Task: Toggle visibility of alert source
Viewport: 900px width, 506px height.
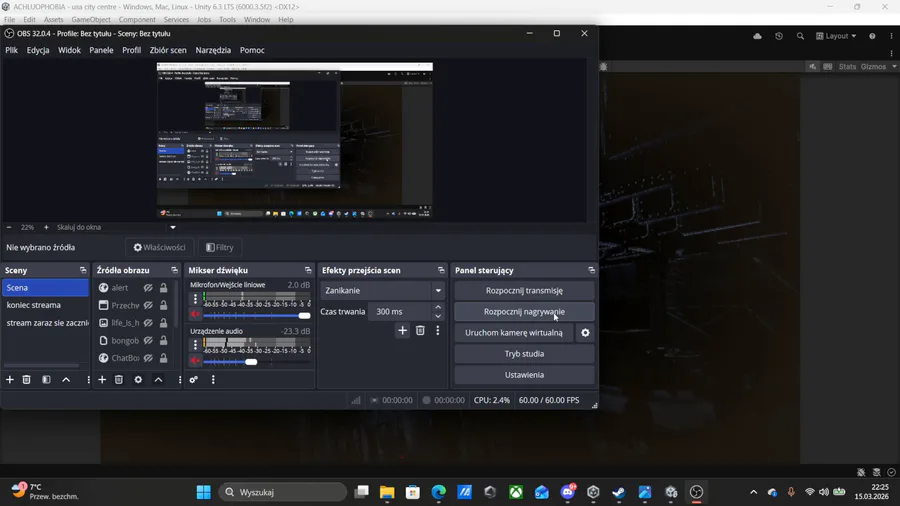Action: (148, 288)
